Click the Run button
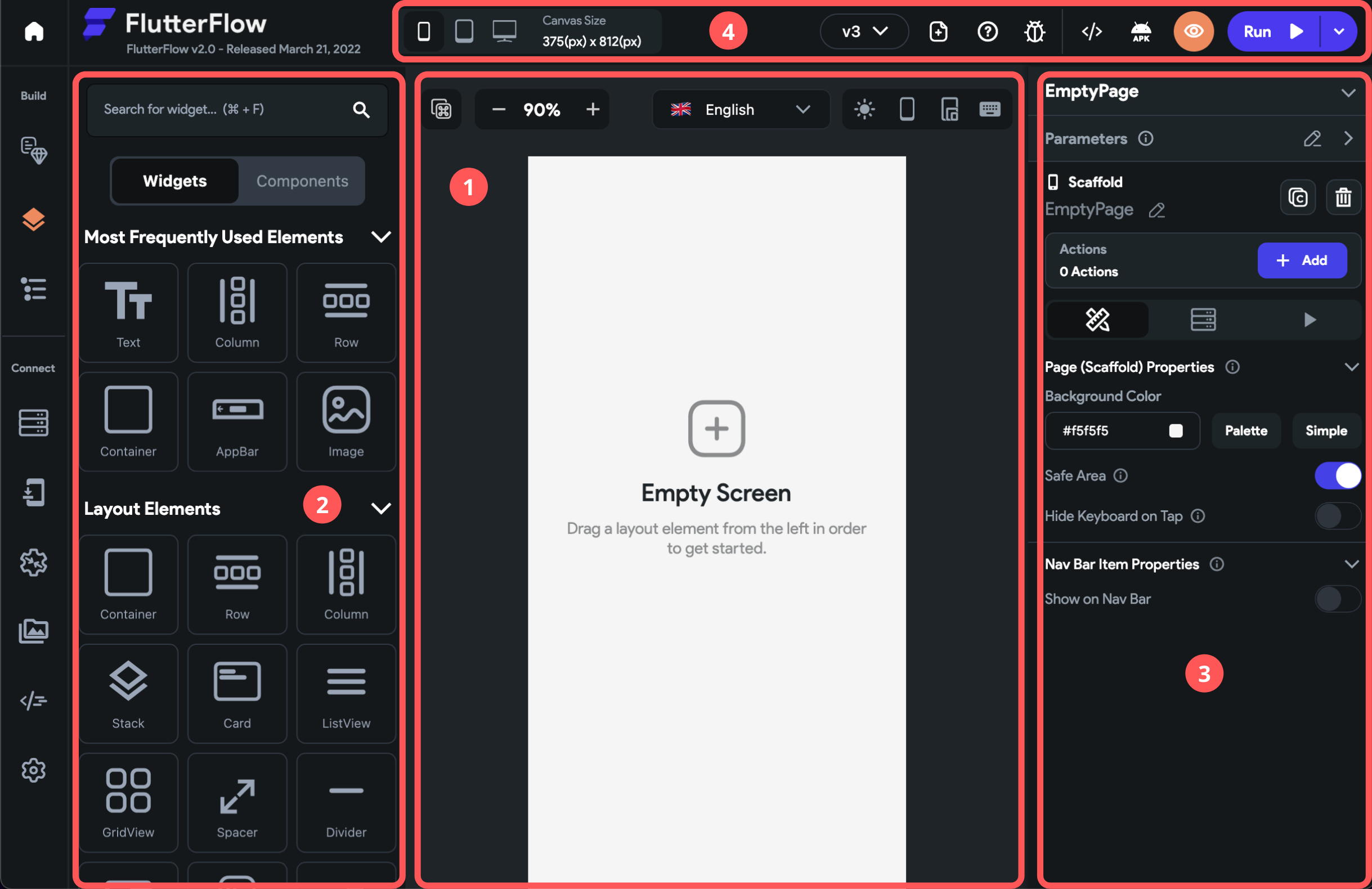1372x889 pixels. 1272,31
